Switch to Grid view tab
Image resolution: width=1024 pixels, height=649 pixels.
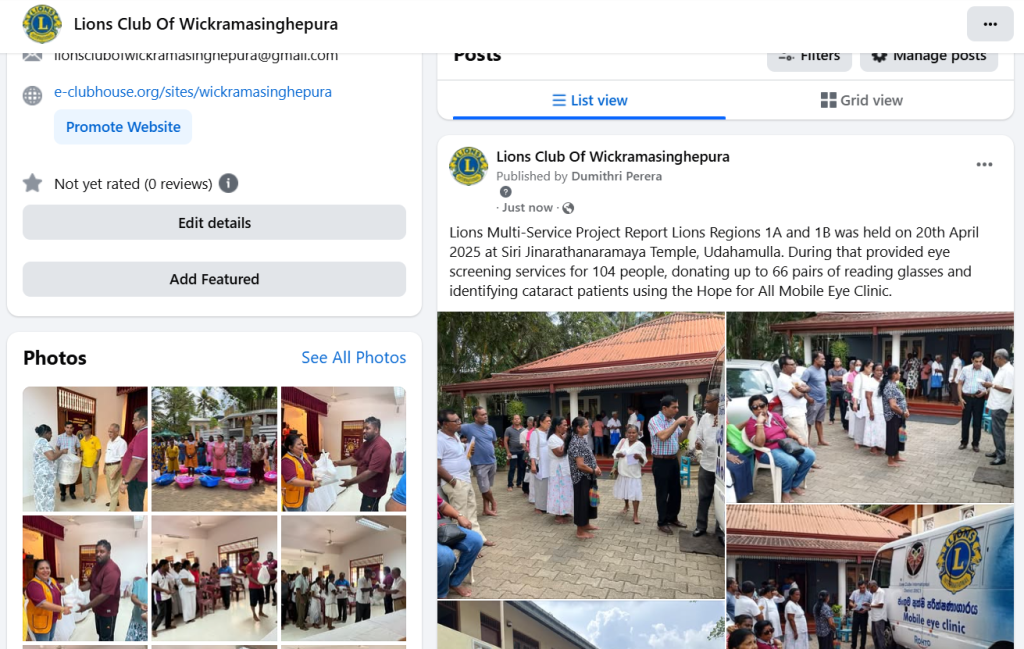point(862,101)
